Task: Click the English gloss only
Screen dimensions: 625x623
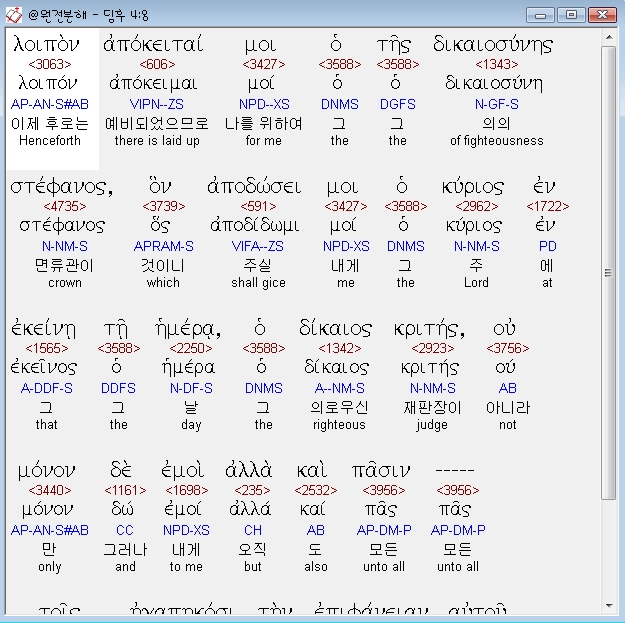Action: click(x=50, y=567)
